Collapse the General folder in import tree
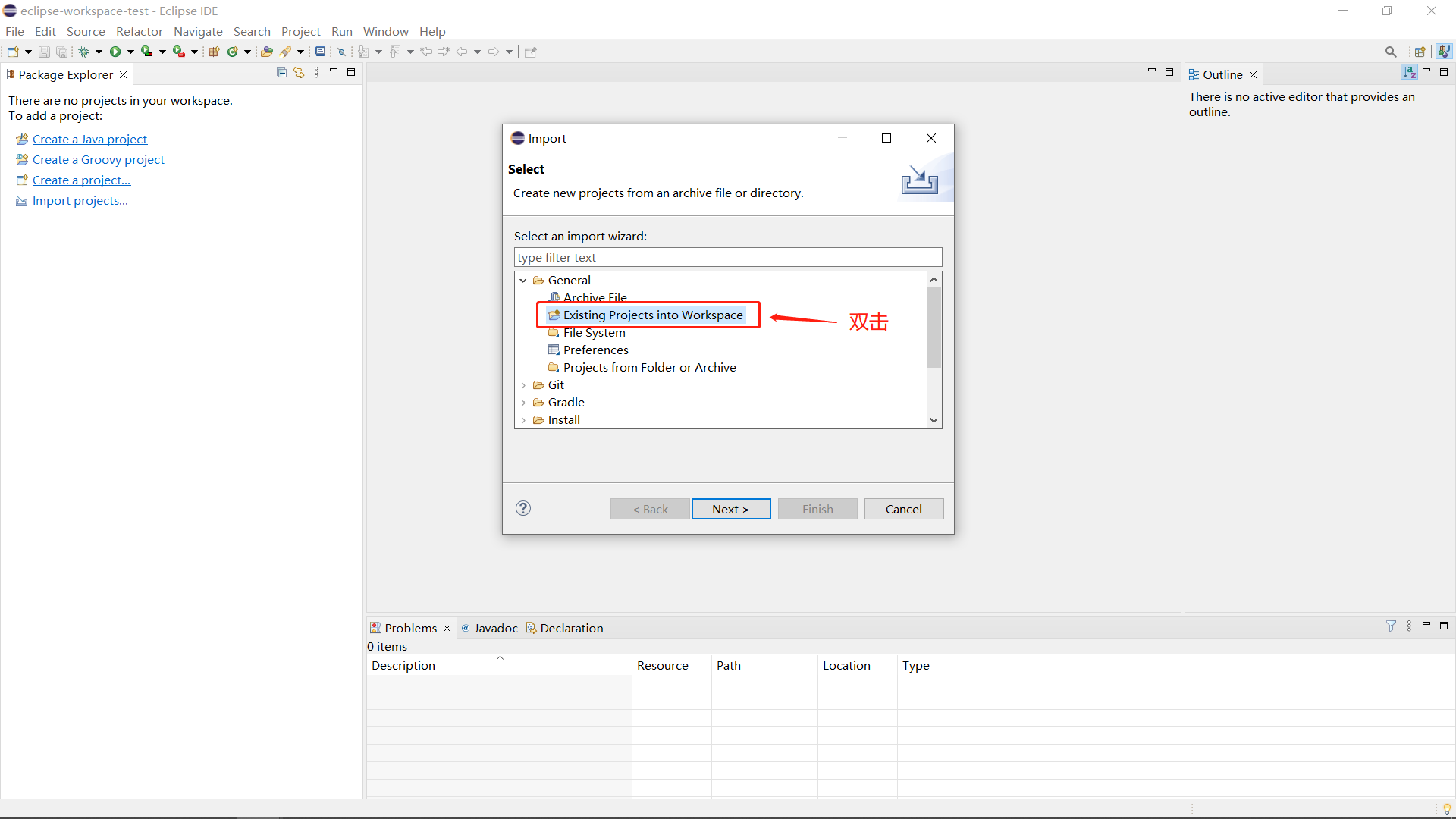 pos(523,281)
